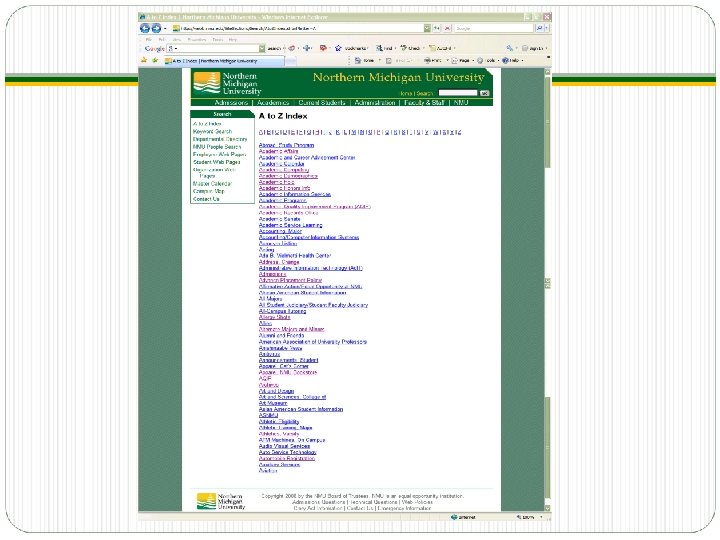Open American Association of University Professors link
Viewport: 720px width, 540px height.
pyautogui.click(x=313, y=342)
